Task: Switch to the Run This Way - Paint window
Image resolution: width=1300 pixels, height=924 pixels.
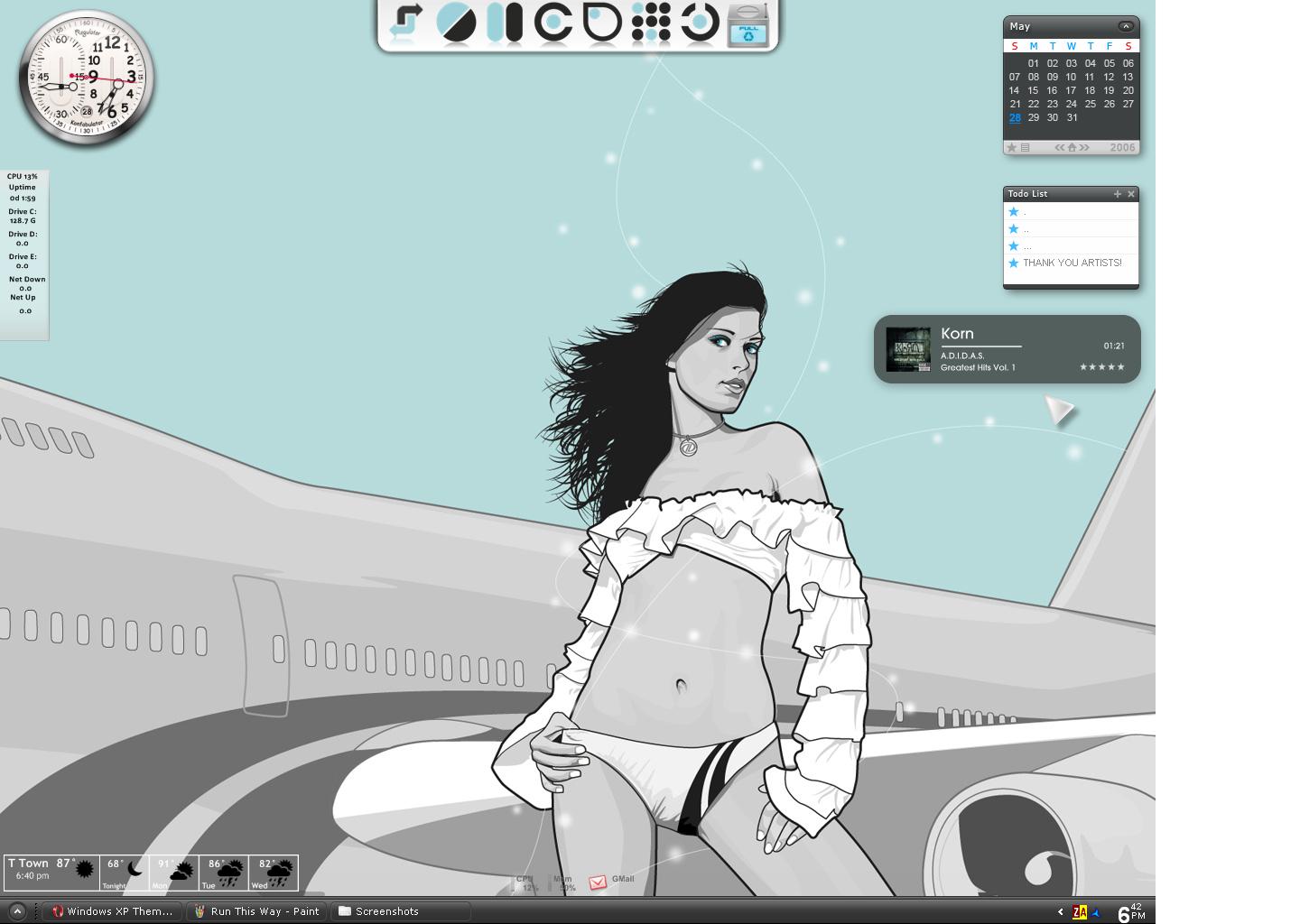Action: 258,911
